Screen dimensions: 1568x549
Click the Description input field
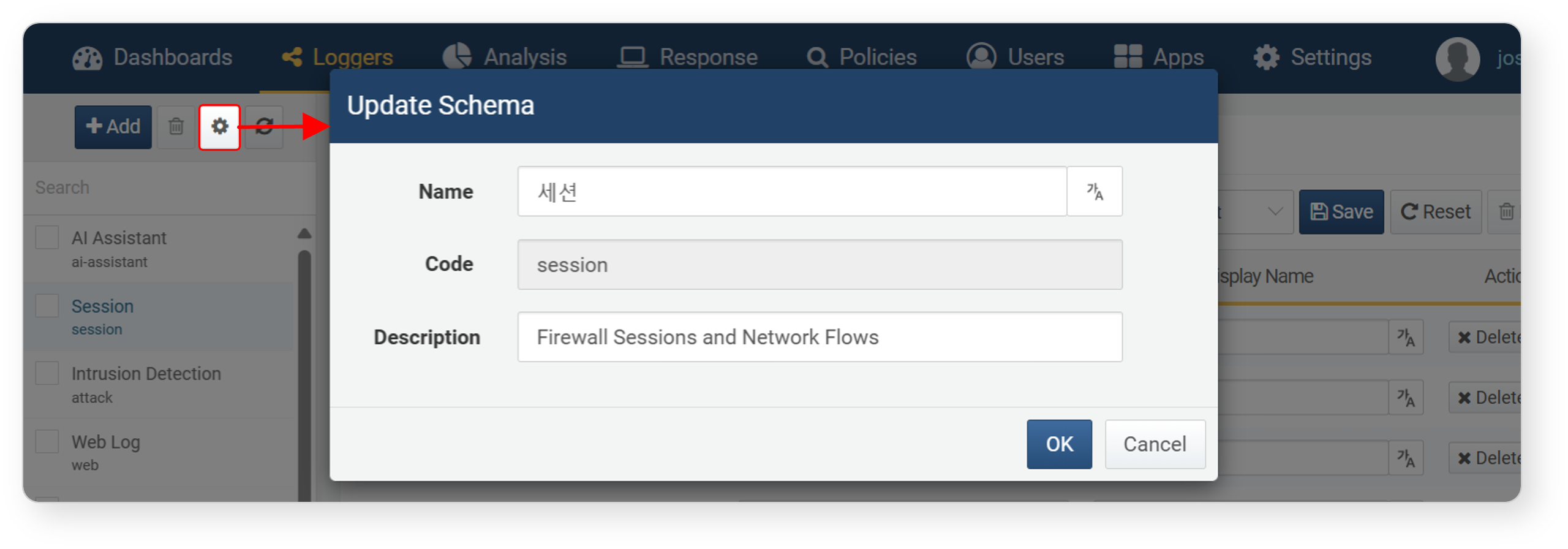click(820, 337)
